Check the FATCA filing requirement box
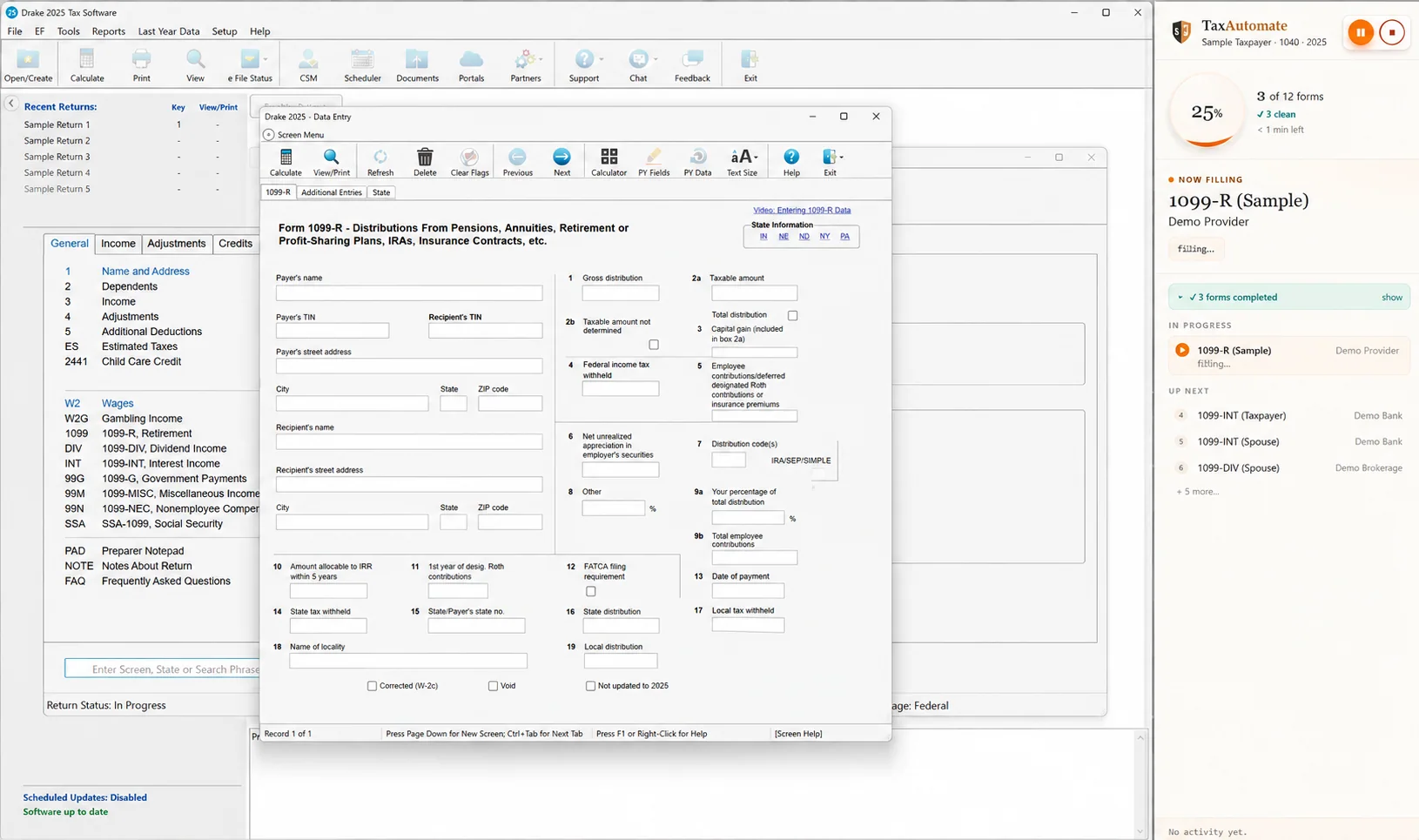Screen dimensions: 1419x840 [x=591, y=591]
